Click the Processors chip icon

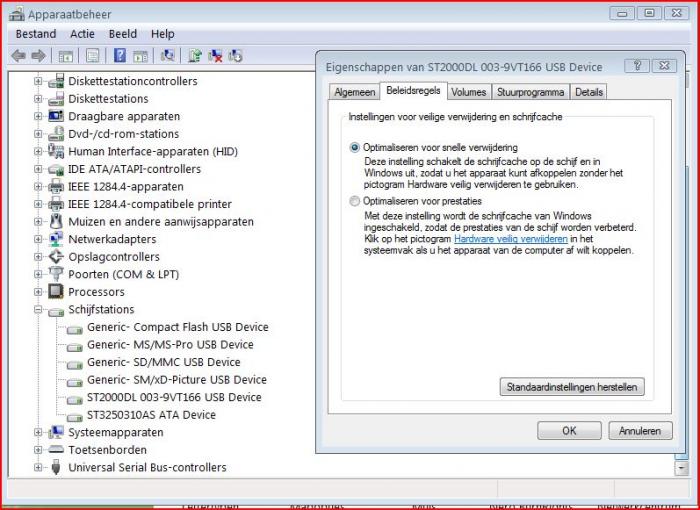click(x=56, y=292)
